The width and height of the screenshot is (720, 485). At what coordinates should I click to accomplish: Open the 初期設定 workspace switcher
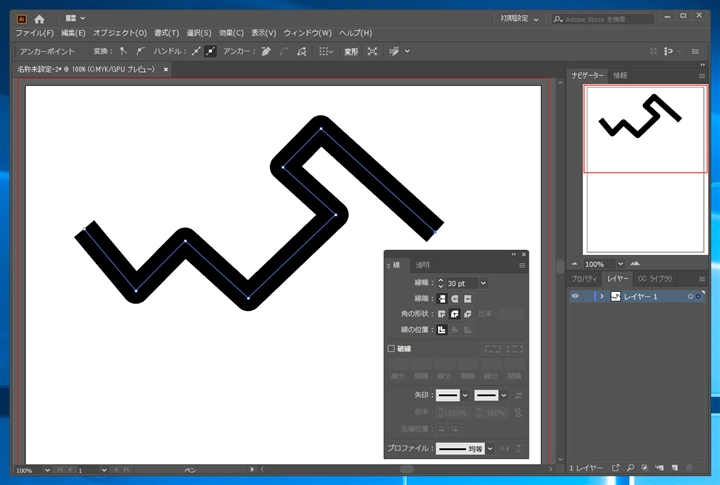tap(519, 19)
